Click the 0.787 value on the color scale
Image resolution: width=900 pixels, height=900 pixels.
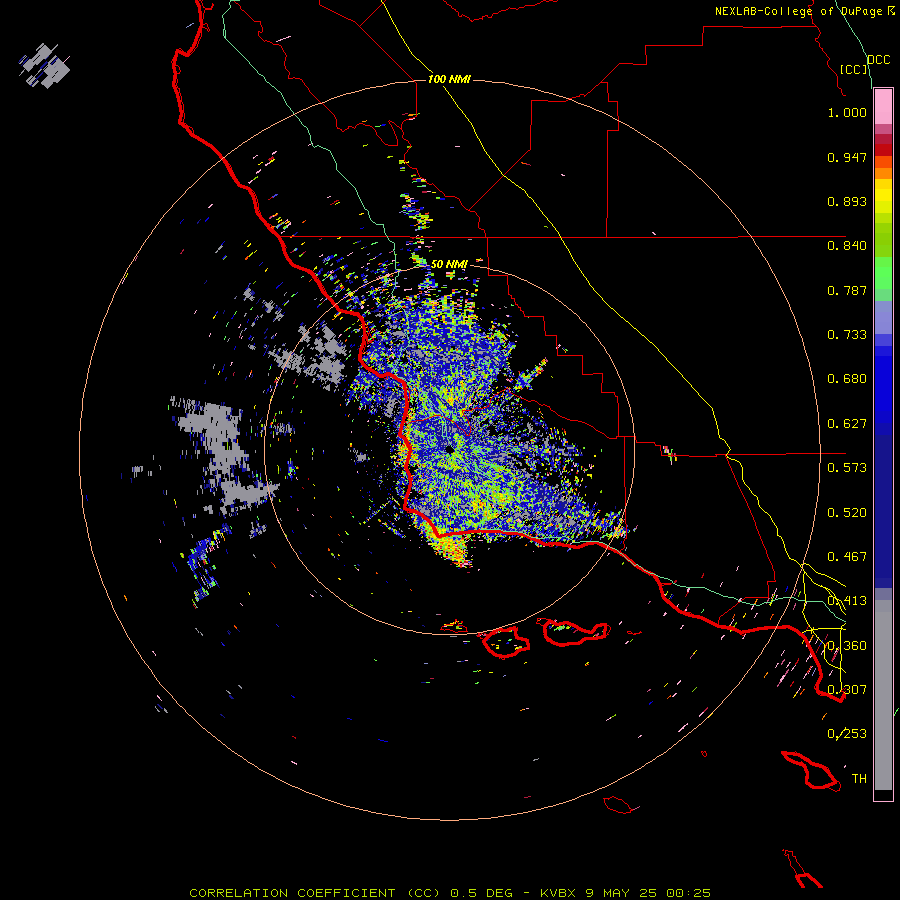(x=847, y=290)
